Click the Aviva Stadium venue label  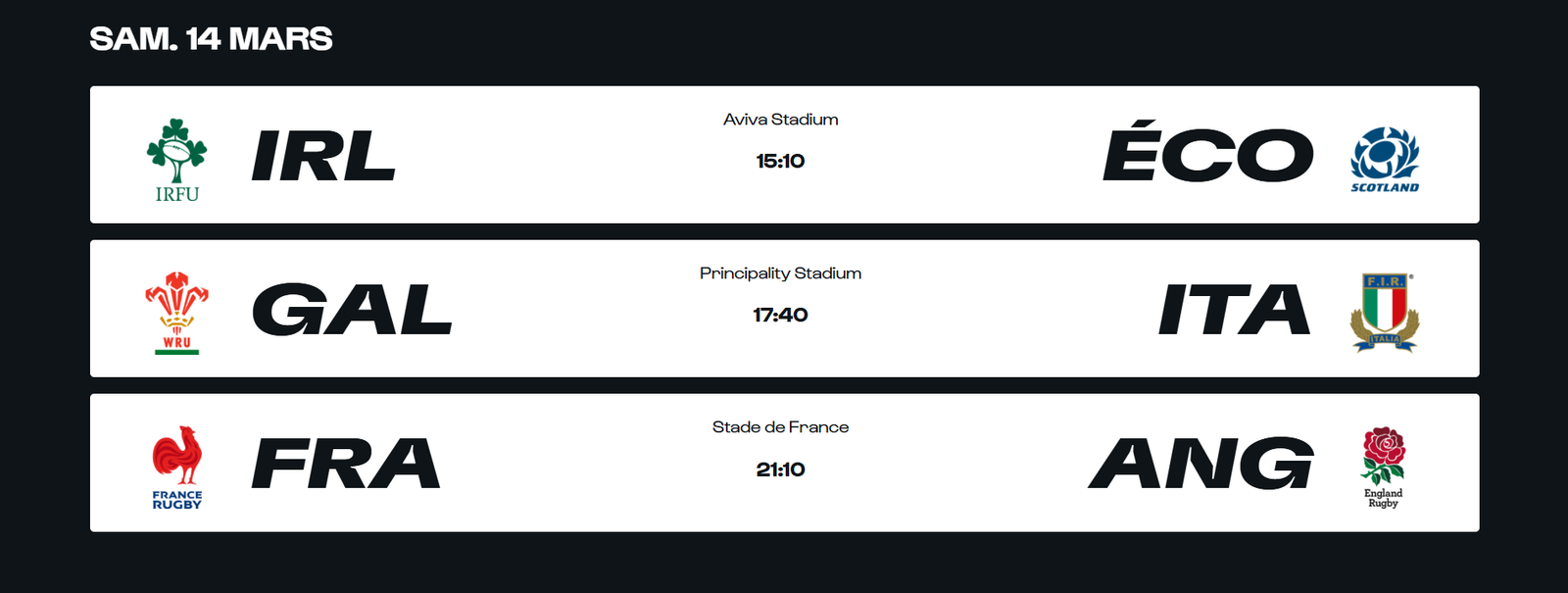pos(780,120)
